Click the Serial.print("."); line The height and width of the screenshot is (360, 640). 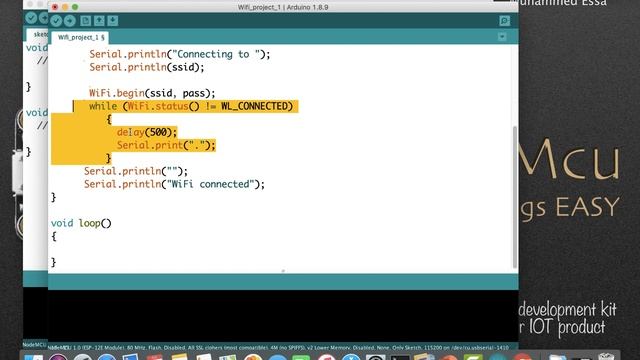pyautogui.click(x=166, y=145)
